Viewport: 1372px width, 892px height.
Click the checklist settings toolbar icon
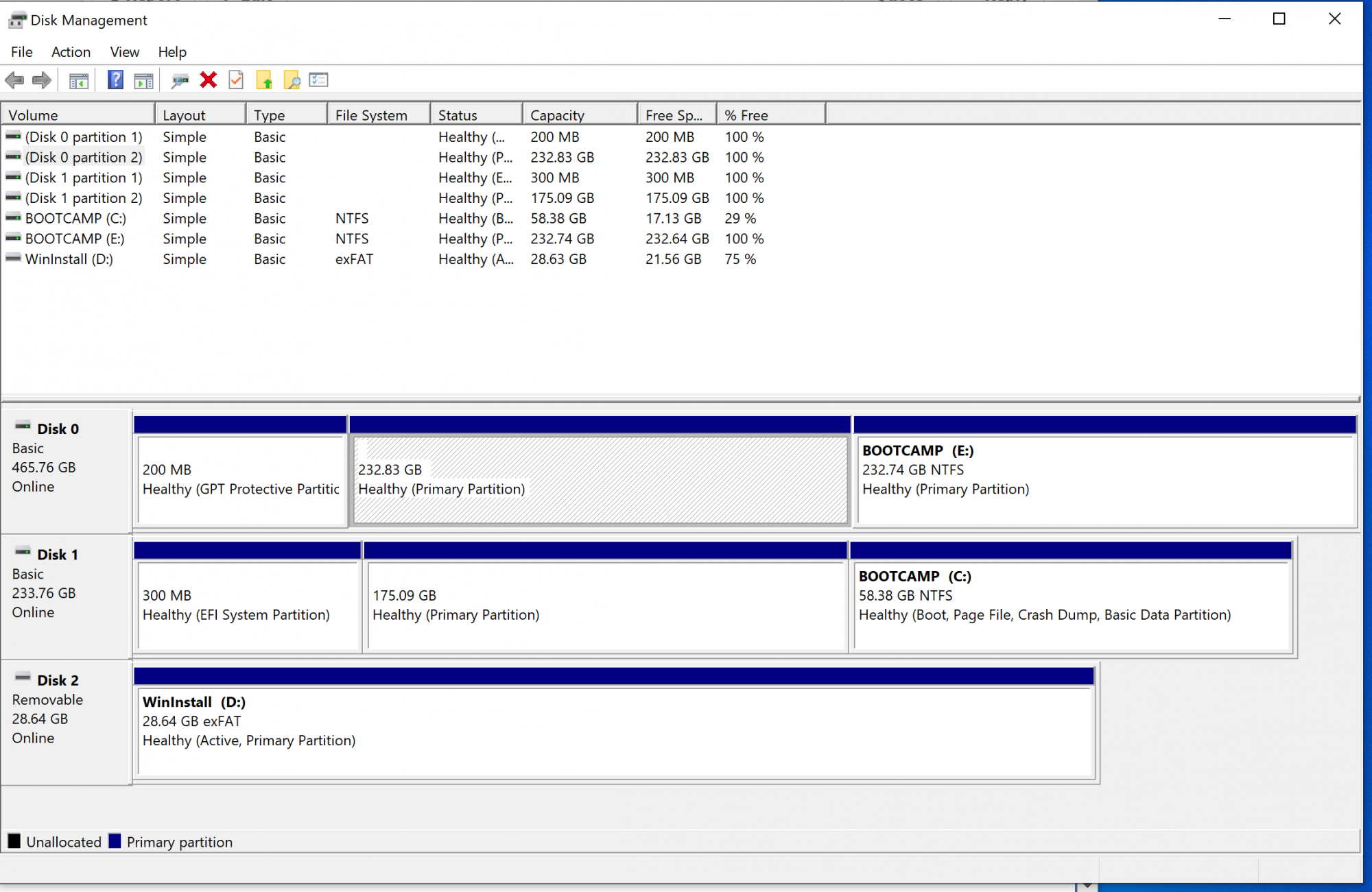[319, 80]
